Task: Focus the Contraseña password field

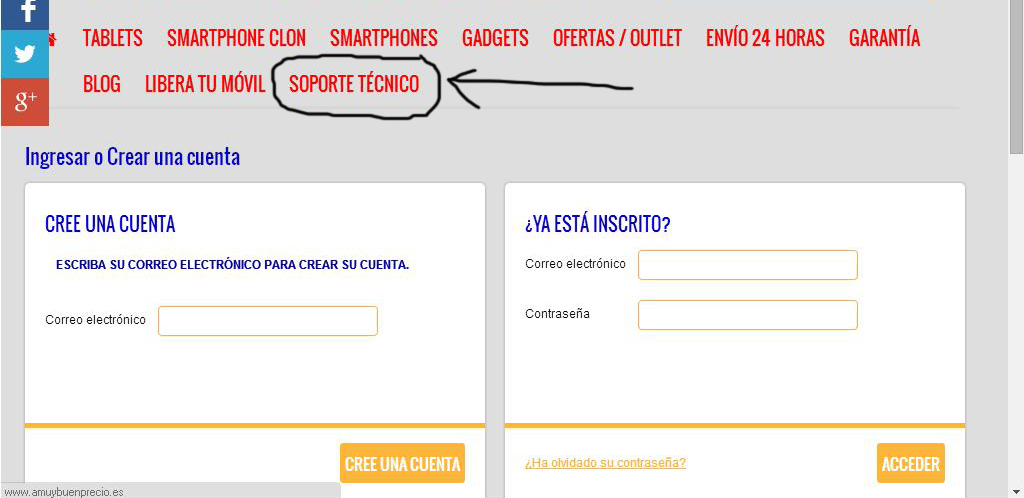Action: [748, 315]
